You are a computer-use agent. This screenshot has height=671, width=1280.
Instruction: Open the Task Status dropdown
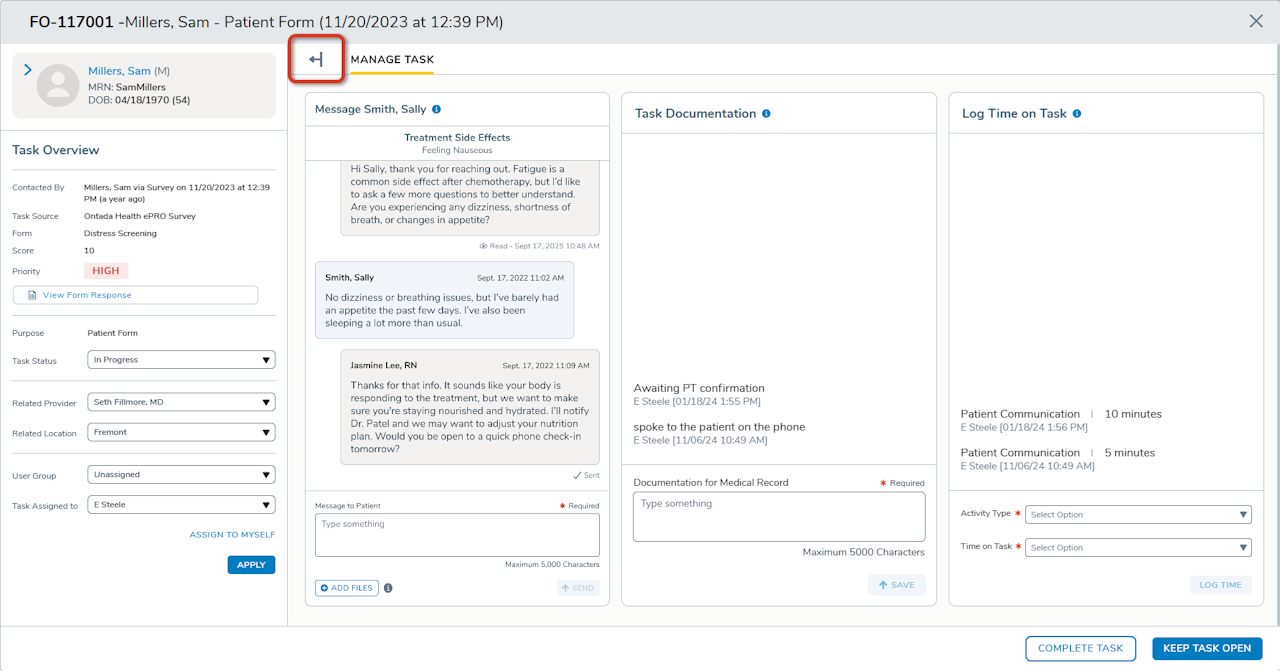[180, 361]
